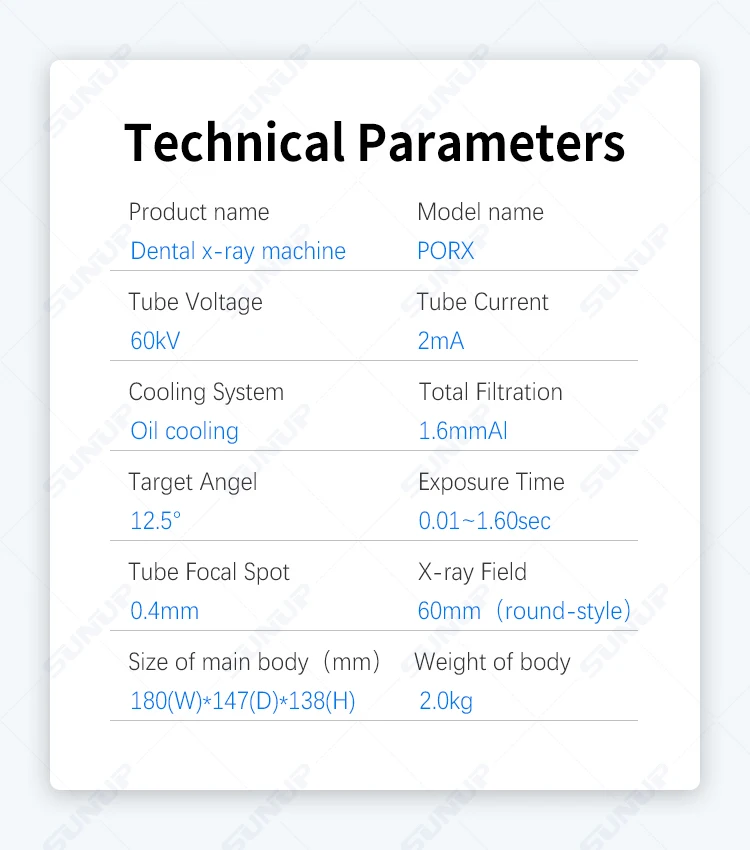Click the Model name label

(x=480, y=212)
